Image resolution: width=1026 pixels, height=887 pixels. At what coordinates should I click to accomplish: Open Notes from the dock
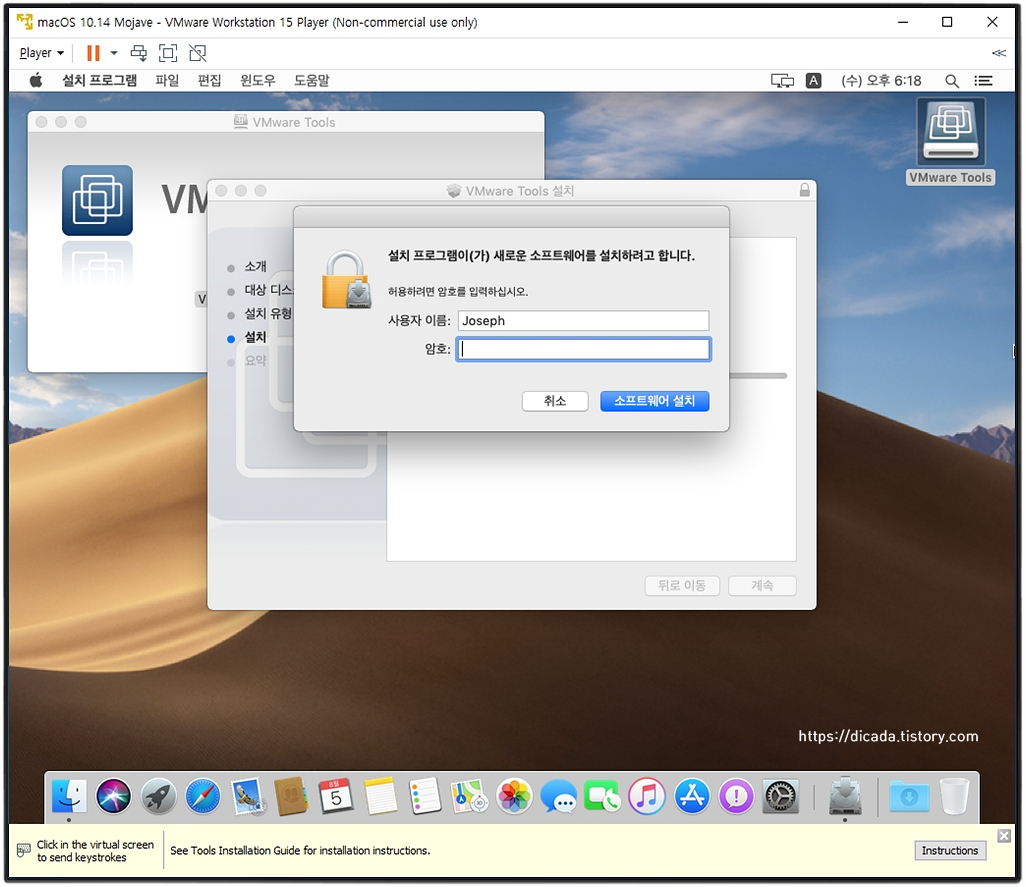tap(381, 796)
